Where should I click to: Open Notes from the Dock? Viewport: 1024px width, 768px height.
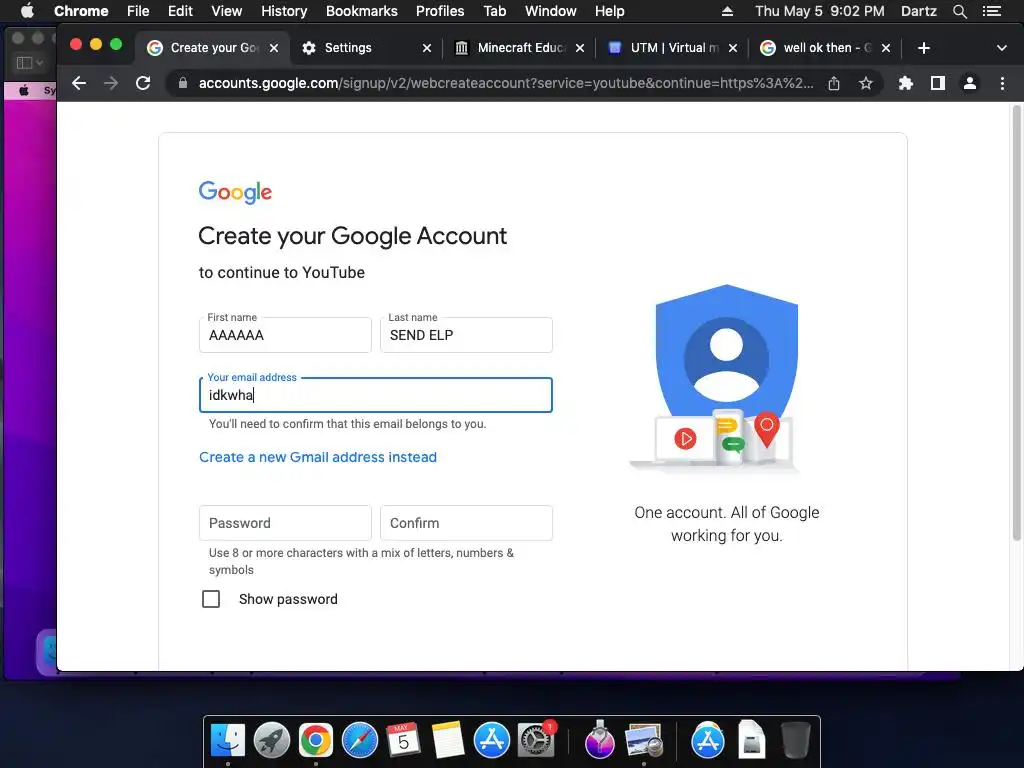pos(447,741)
